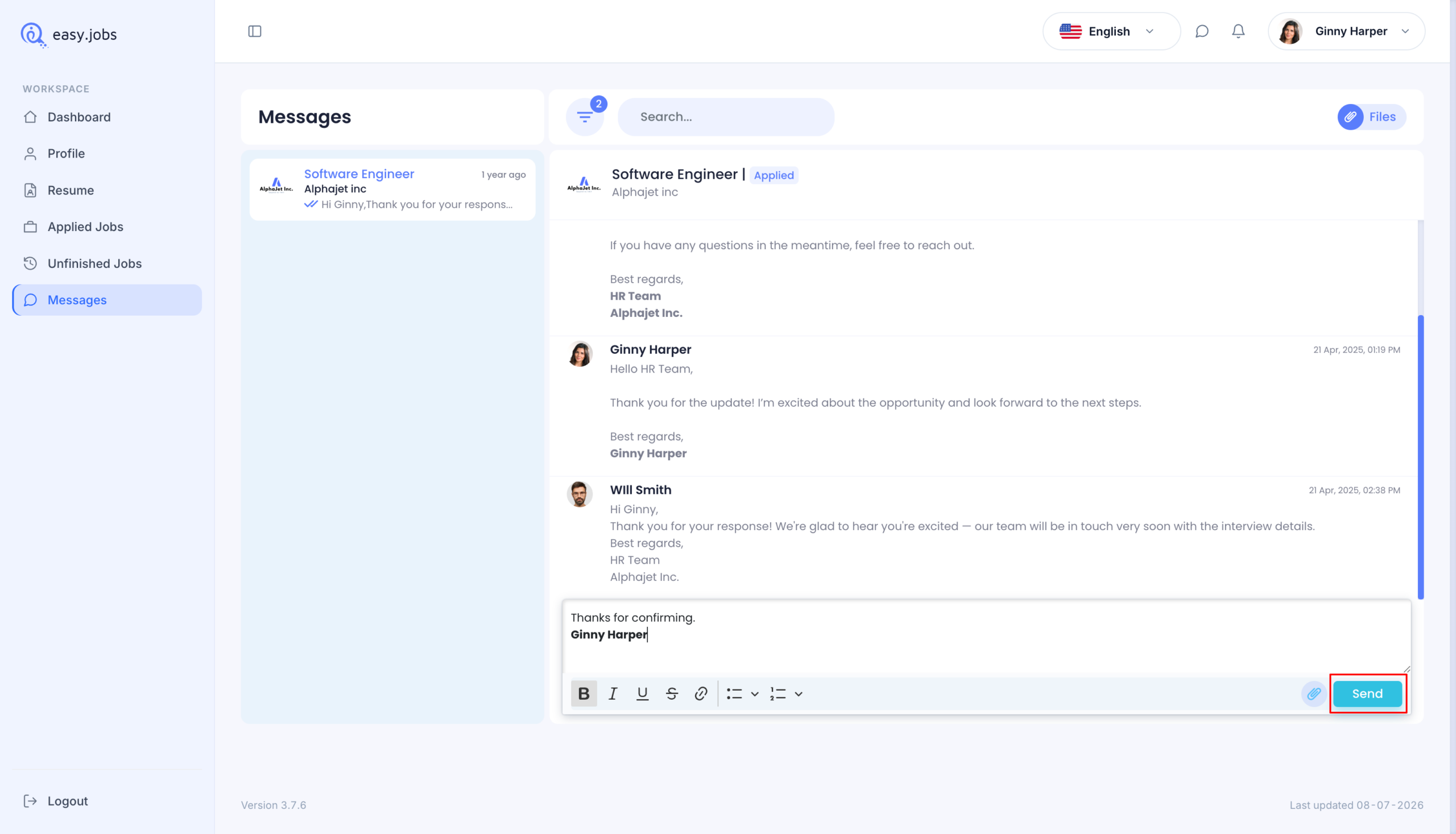Viewport: 1456px width, 834px height.
Task: Toggle underline formatting
Action: pos(643,693)
